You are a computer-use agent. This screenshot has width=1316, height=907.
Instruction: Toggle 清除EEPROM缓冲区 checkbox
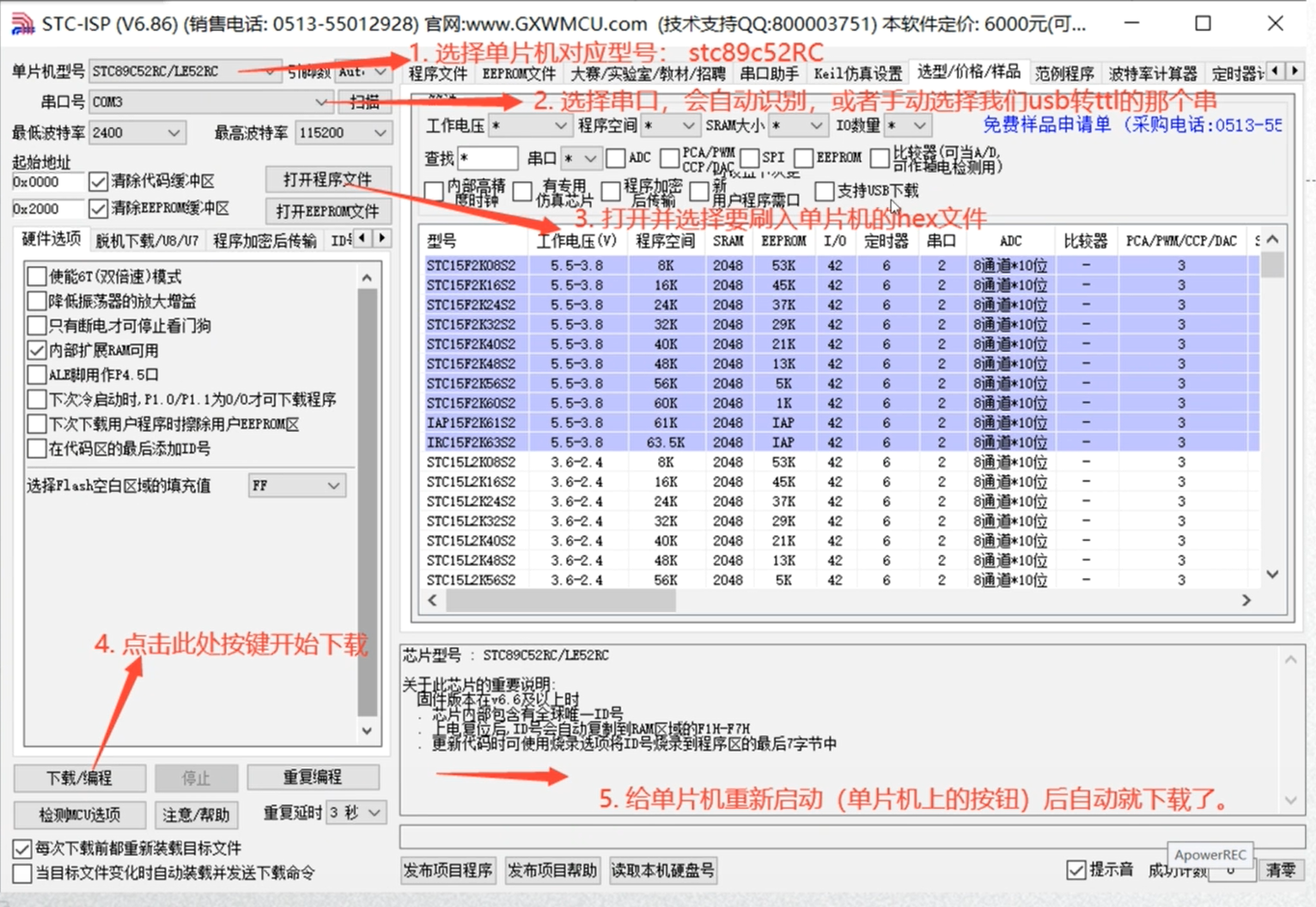click(98, 209)
